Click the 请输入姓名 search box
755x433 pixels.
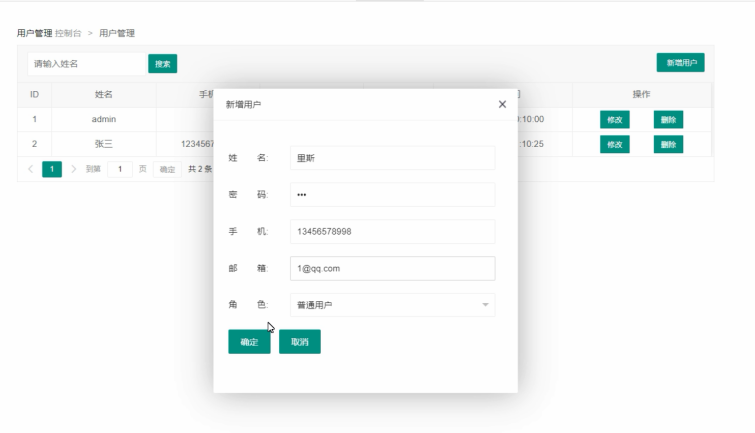(87, 64)
